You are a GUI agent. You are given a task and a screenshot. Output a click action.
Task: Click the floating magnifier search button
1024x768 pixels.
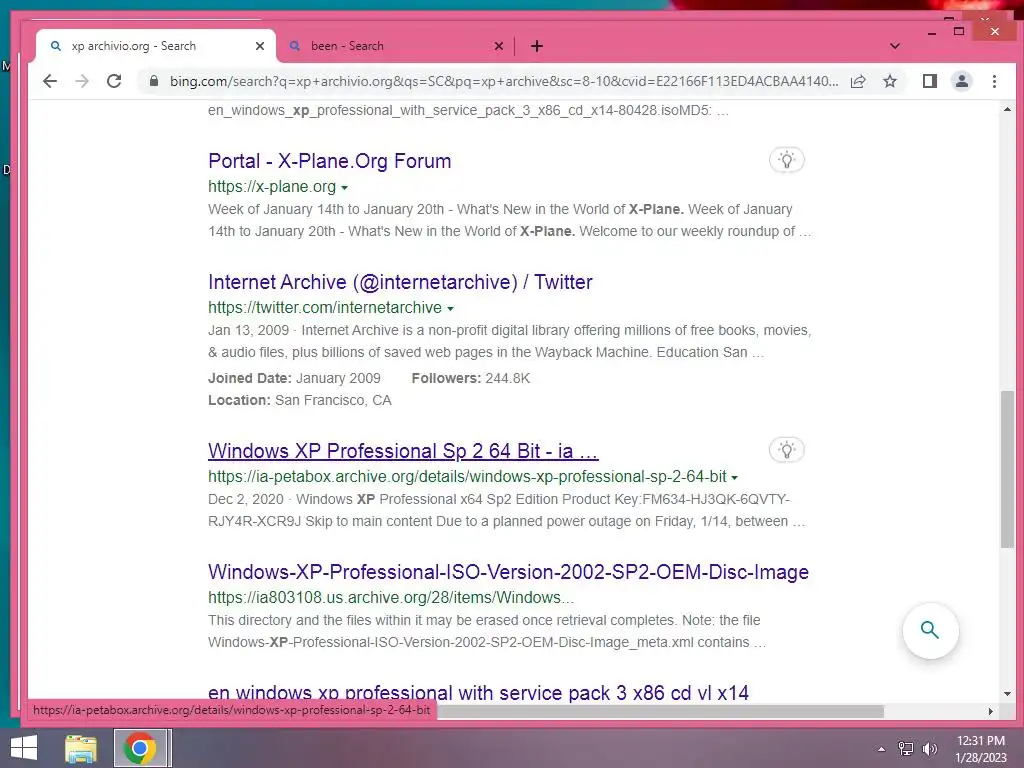coord(930,630)
